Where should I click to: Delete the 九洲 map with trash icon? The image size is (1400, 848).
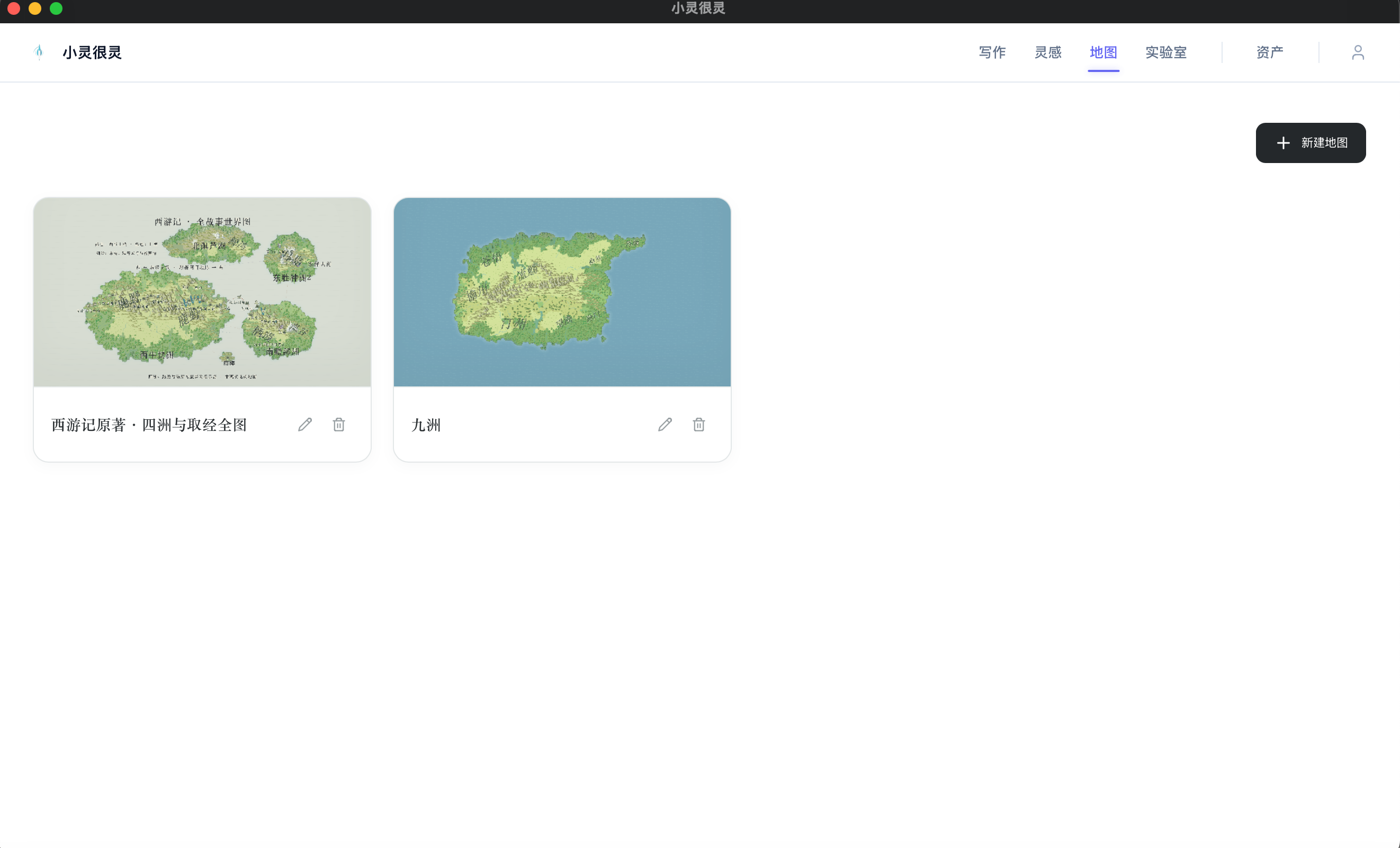pos(699,425)
